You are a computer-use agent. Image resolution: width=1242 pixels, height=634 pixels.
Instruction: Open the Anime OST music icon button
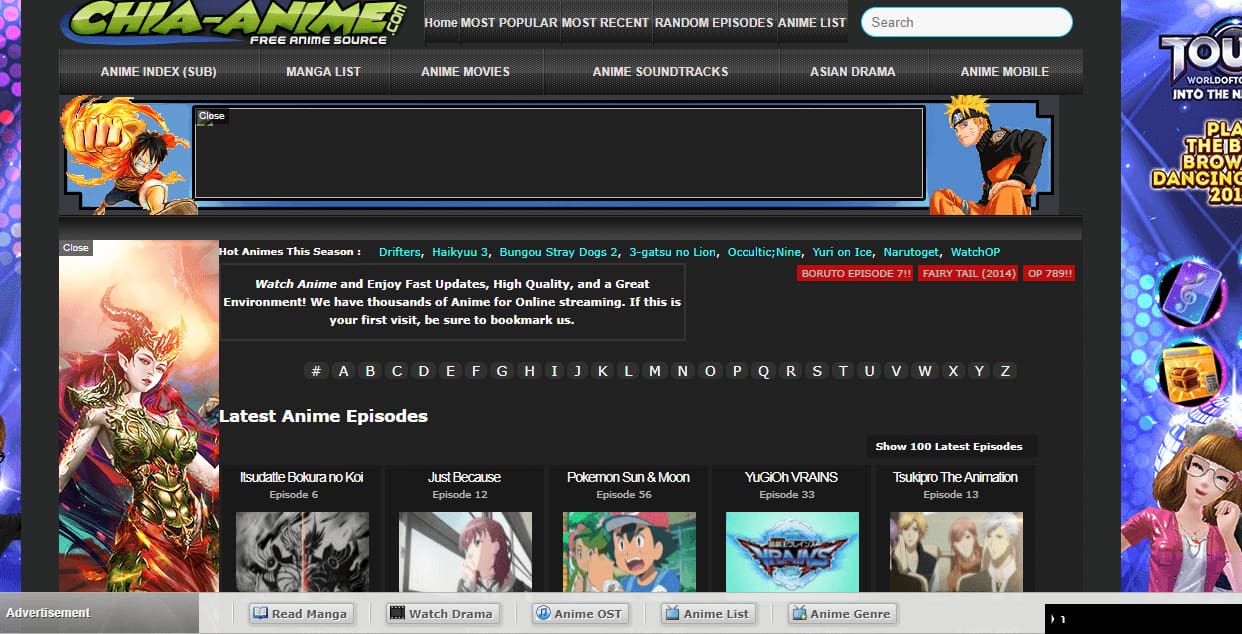click(579, 614)
